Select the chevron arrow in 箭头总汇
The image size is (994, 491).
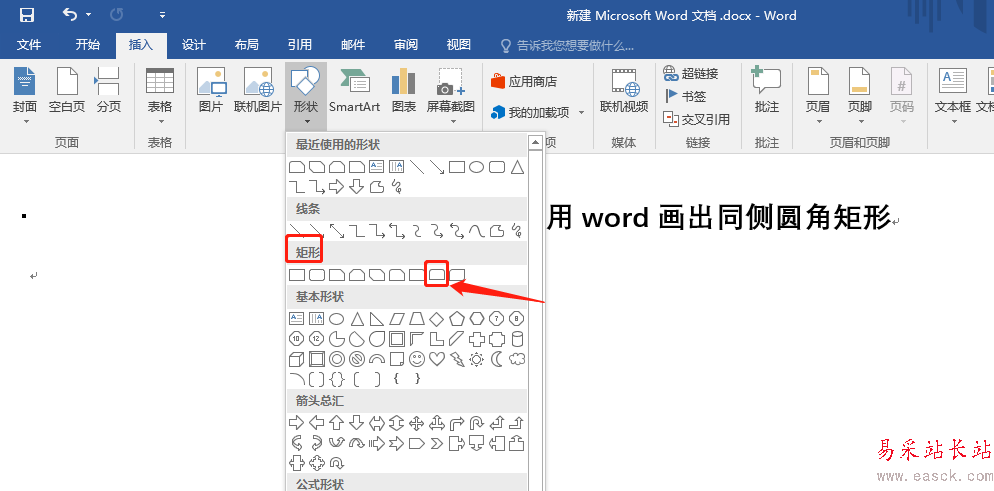[x=436, y=443]
